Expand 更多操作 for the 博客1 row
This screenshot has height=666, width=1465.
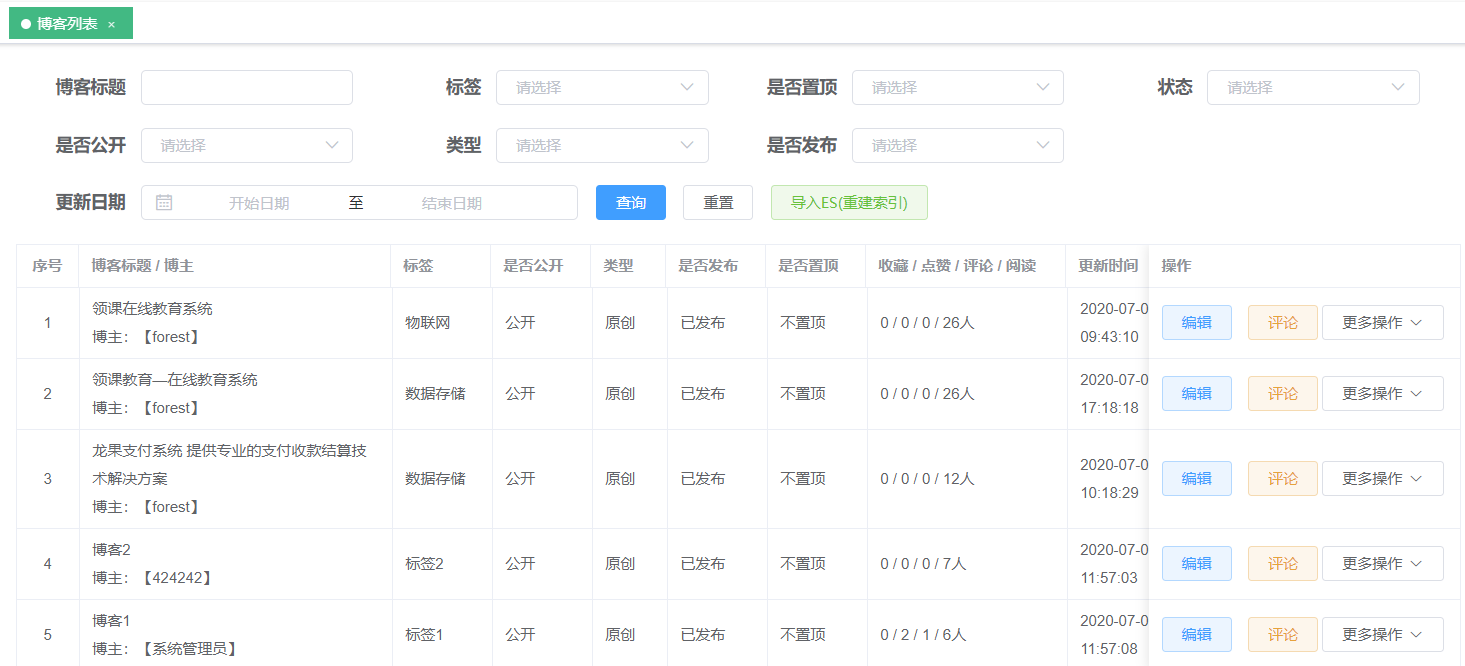tap(1382, 635)
